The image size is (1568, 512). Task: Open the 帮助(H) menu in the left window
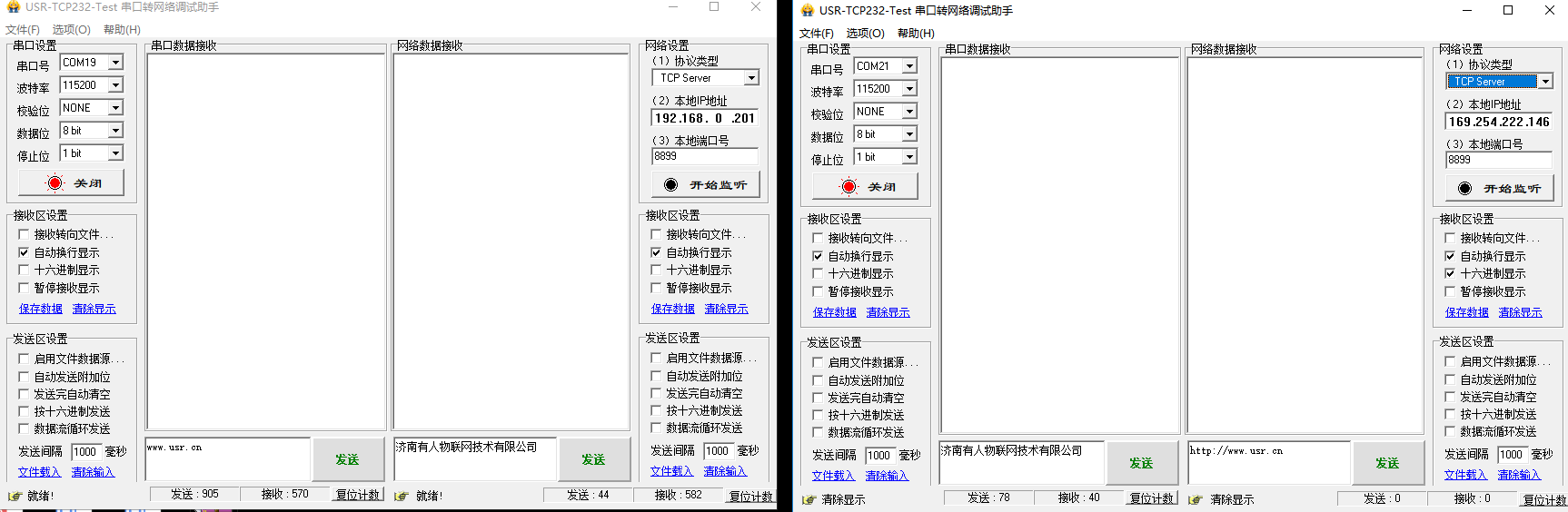coord(122,30)
